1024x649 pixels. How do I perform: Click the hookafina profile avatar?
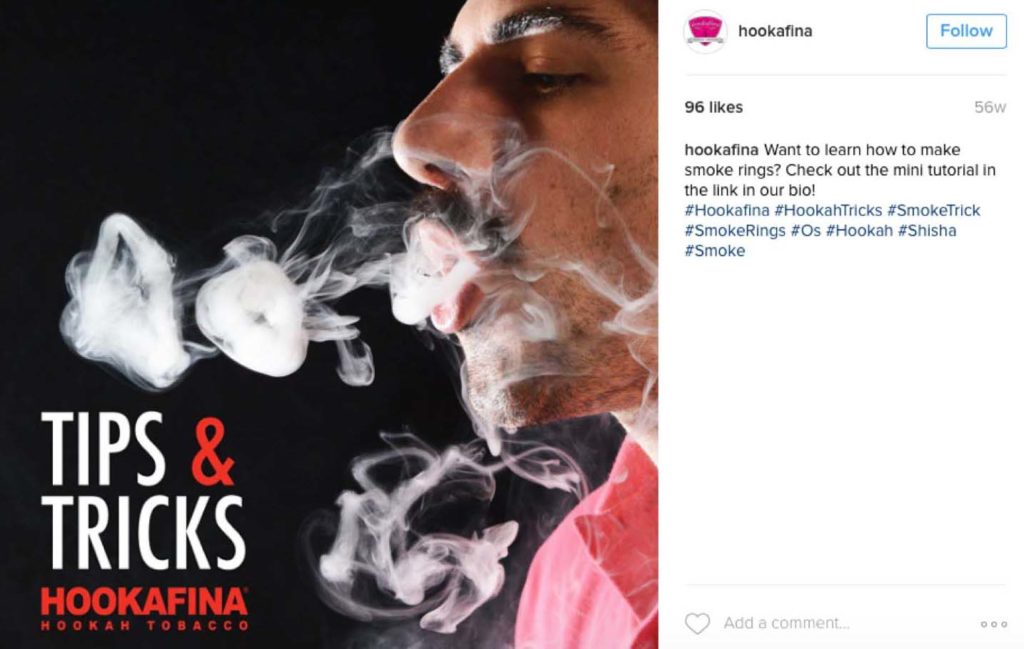click(x=705, y=31)
